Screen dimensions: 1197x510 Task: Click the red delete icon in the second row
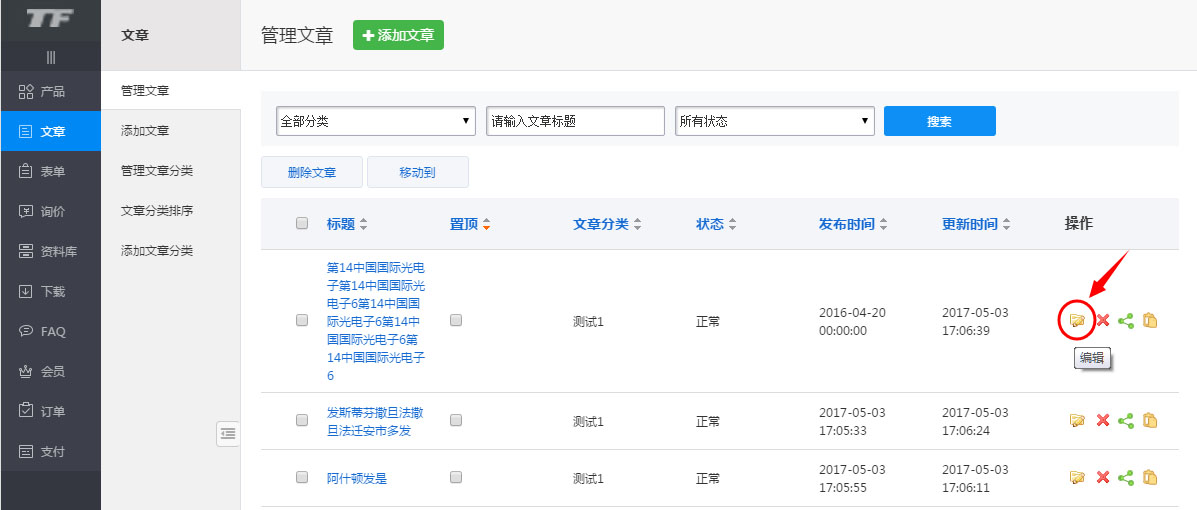1102,421
